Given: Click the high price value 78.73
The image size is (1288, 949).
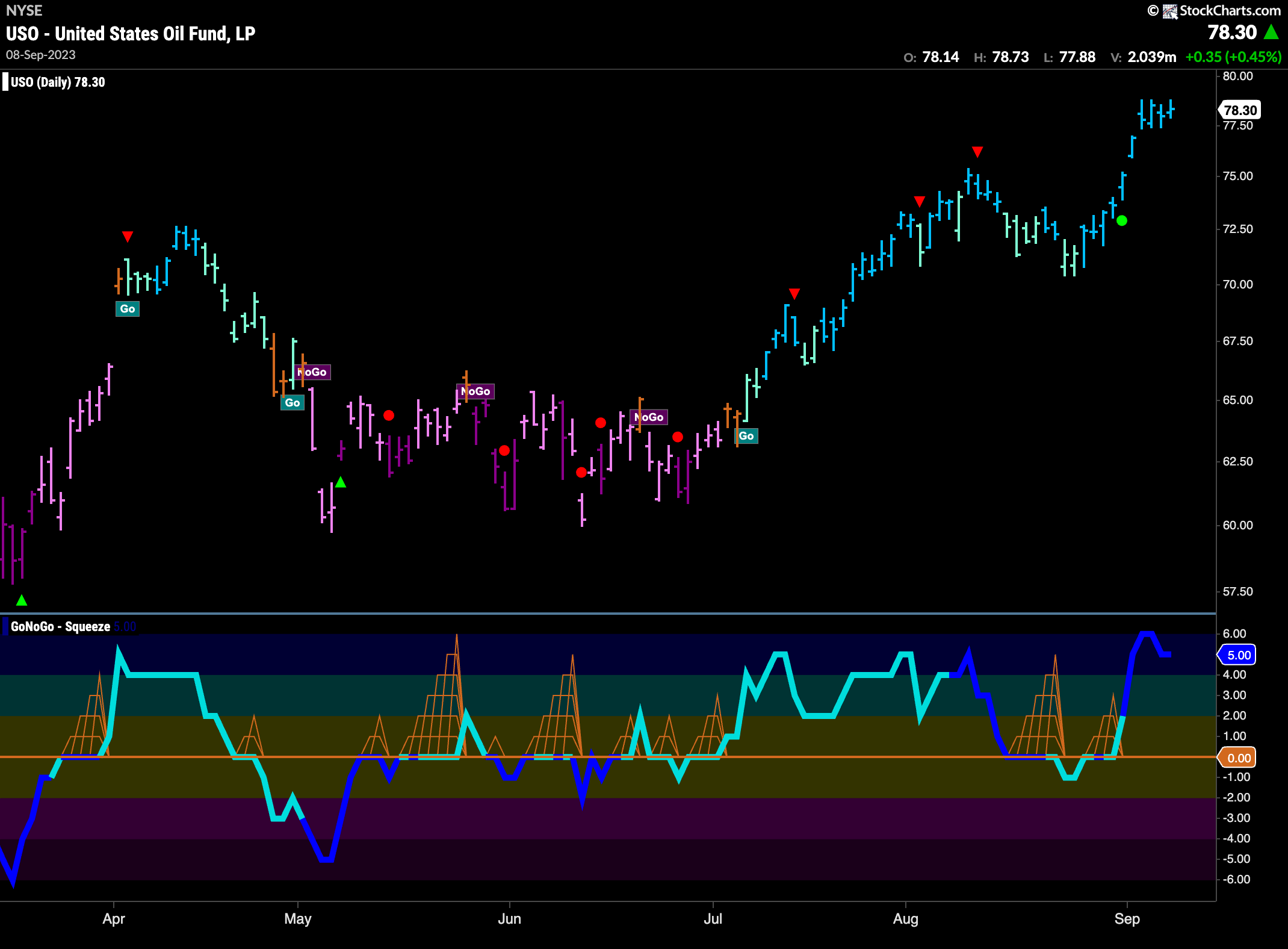Looking at the screenshot, I should [x=1011, y=57].
